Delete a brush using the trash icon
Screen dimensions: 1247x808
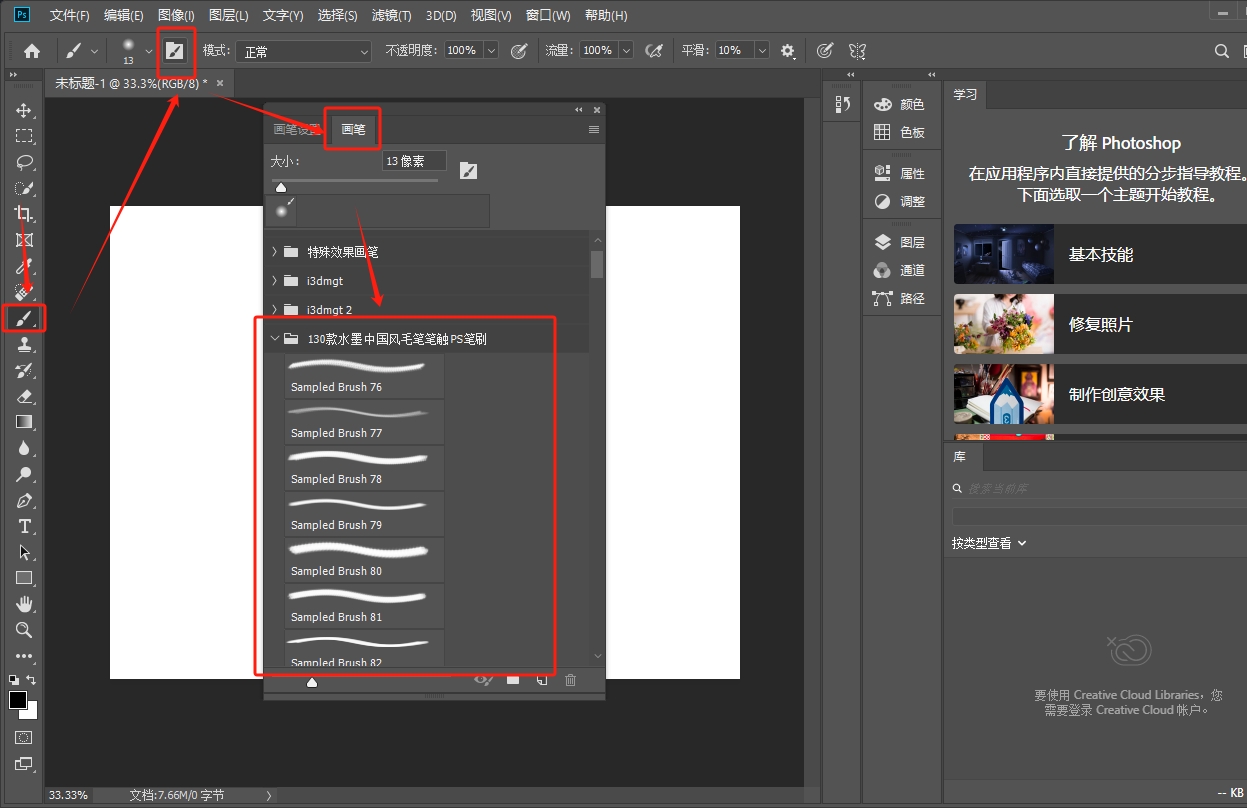(570, 679)
